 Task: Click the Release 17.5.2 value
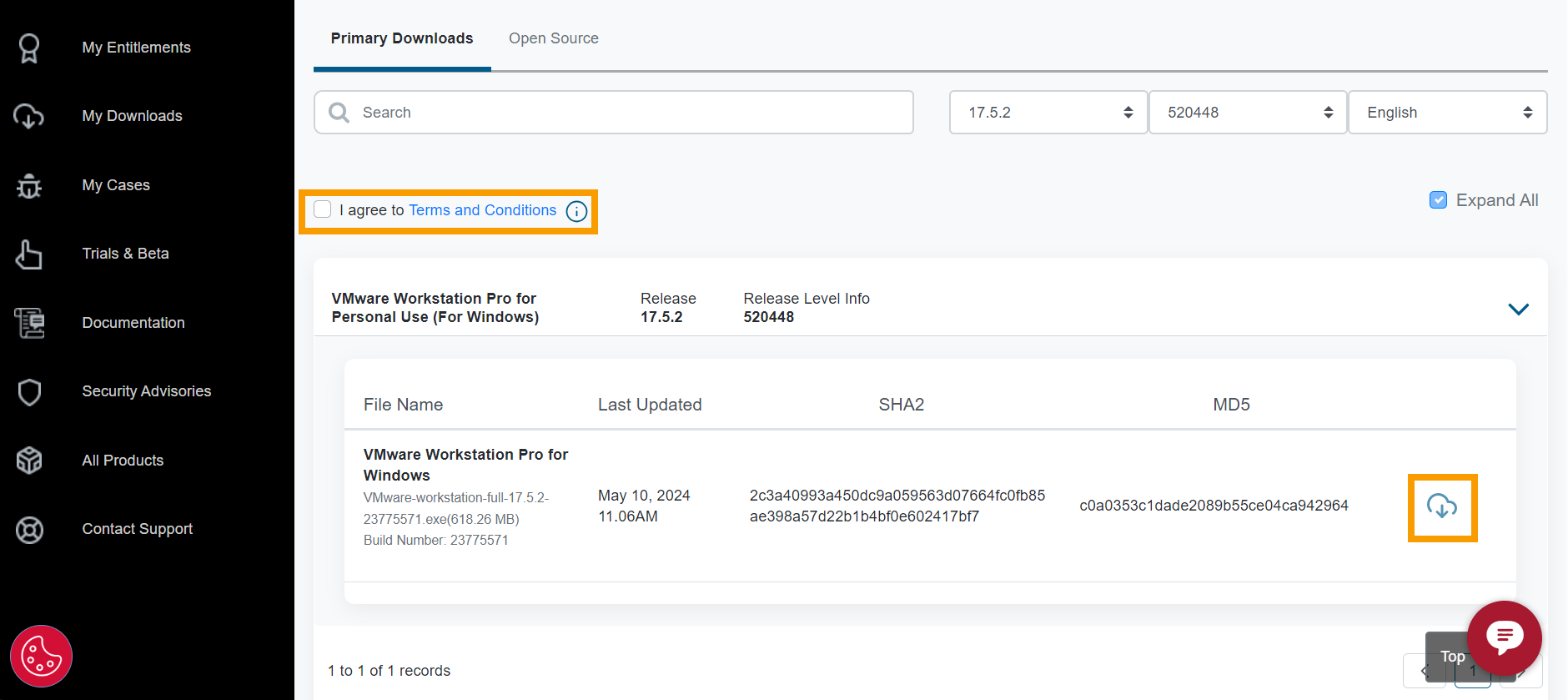(661, 317)
